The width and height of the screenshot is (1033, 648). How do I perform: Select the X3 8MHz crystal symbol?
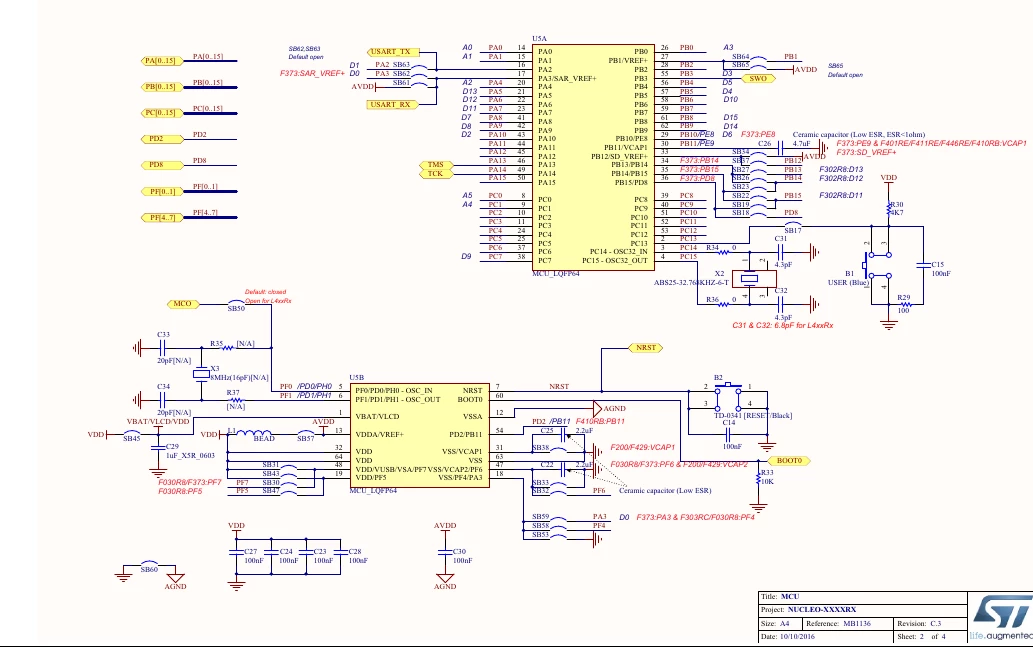[201, 374]
